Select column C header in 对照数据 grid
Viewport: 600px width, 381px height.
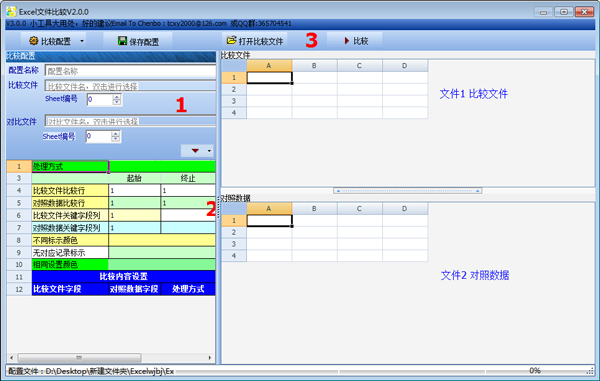coord(359,209)
